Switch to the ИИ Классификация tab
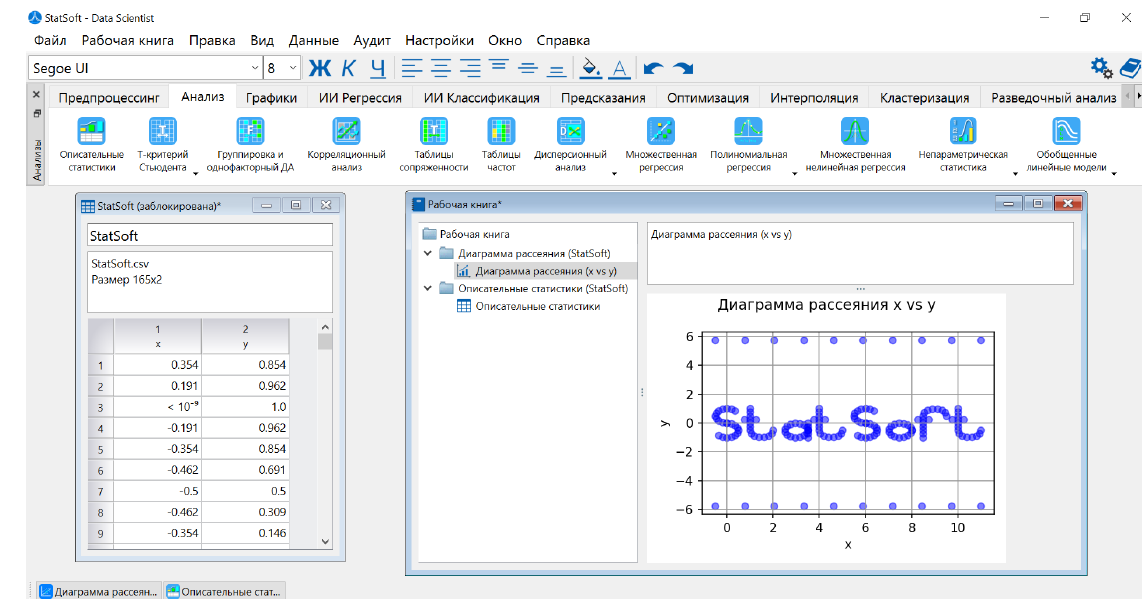 pyautogui.click(x=482, y=98)
